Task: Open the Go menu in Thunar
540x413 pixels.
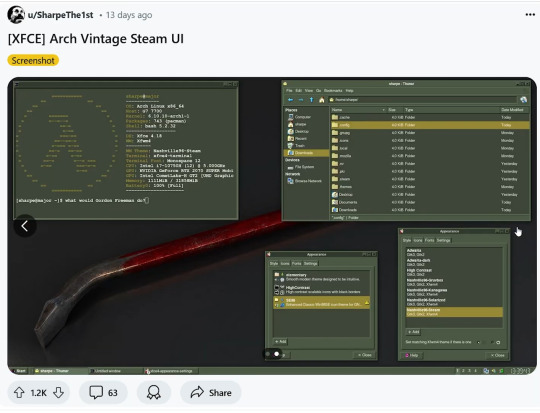Action: tap(319, 91)
